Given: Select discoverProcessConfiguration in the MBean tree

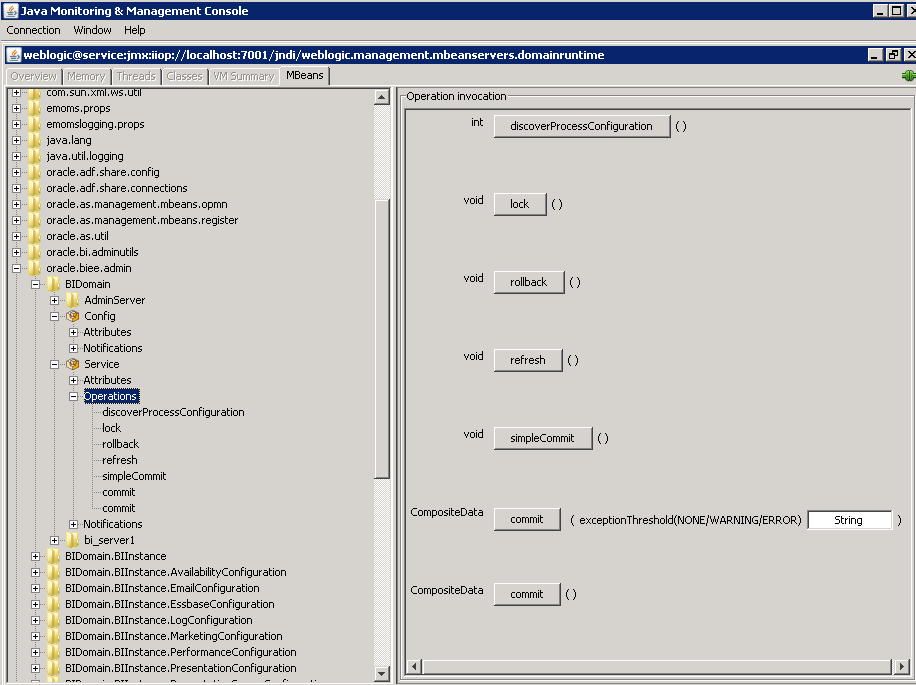Looking at the screenshot, I should [174, 412].
